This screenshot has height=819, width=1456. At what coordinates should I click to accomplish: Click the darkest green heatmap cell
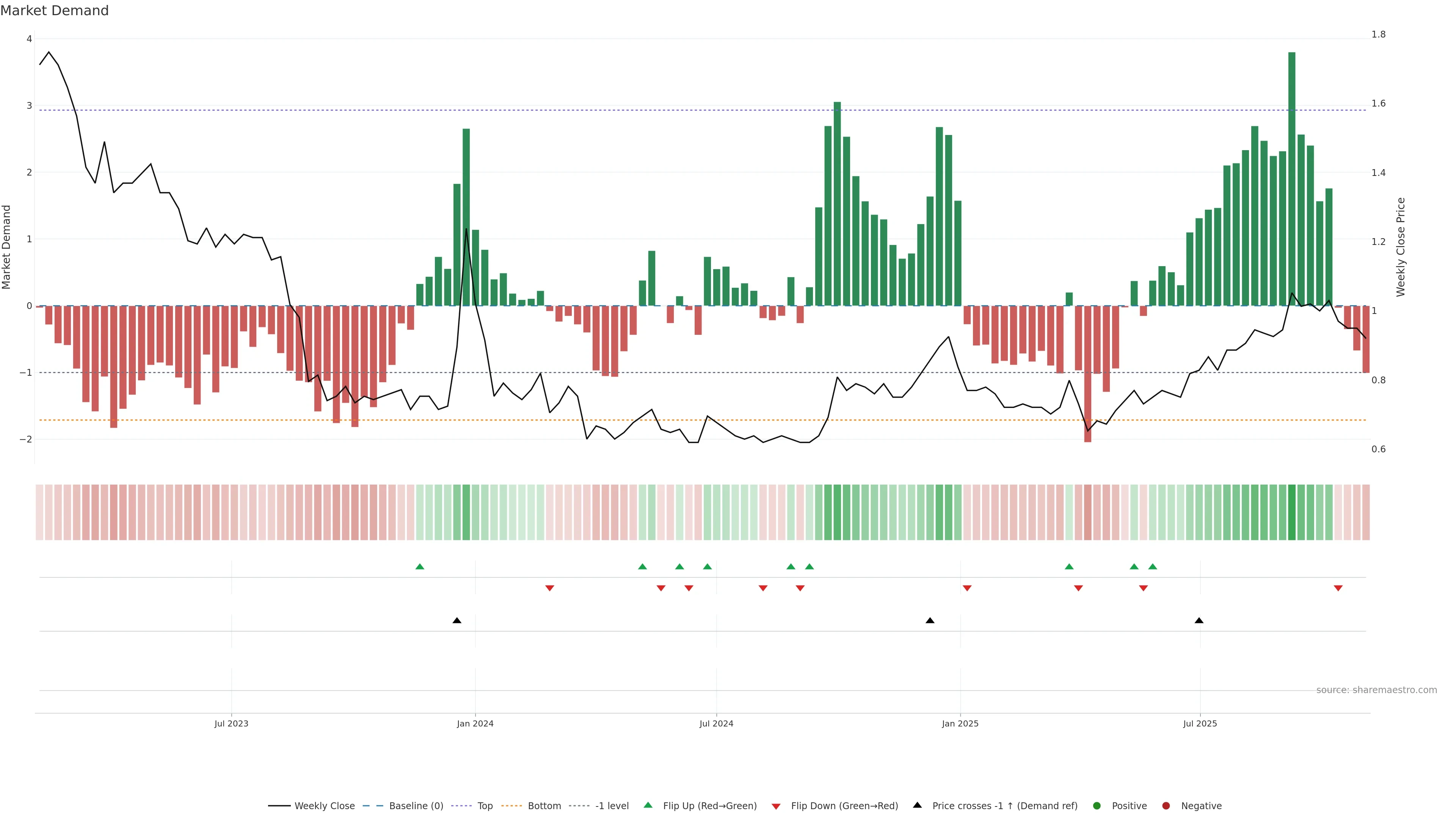pos(1291,512)
